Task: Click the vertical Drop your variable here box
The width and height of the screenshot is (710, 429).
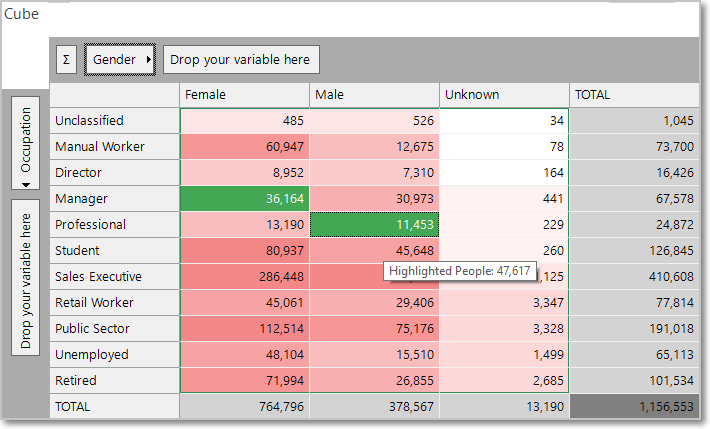Action: (x=25, y=278)
